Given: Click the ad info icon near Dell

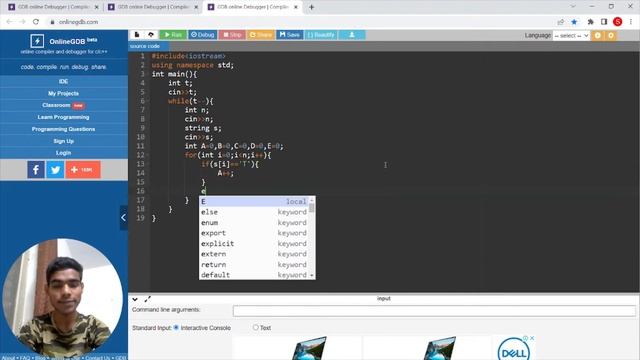Looking at the screenshot, I should point(526,338).
